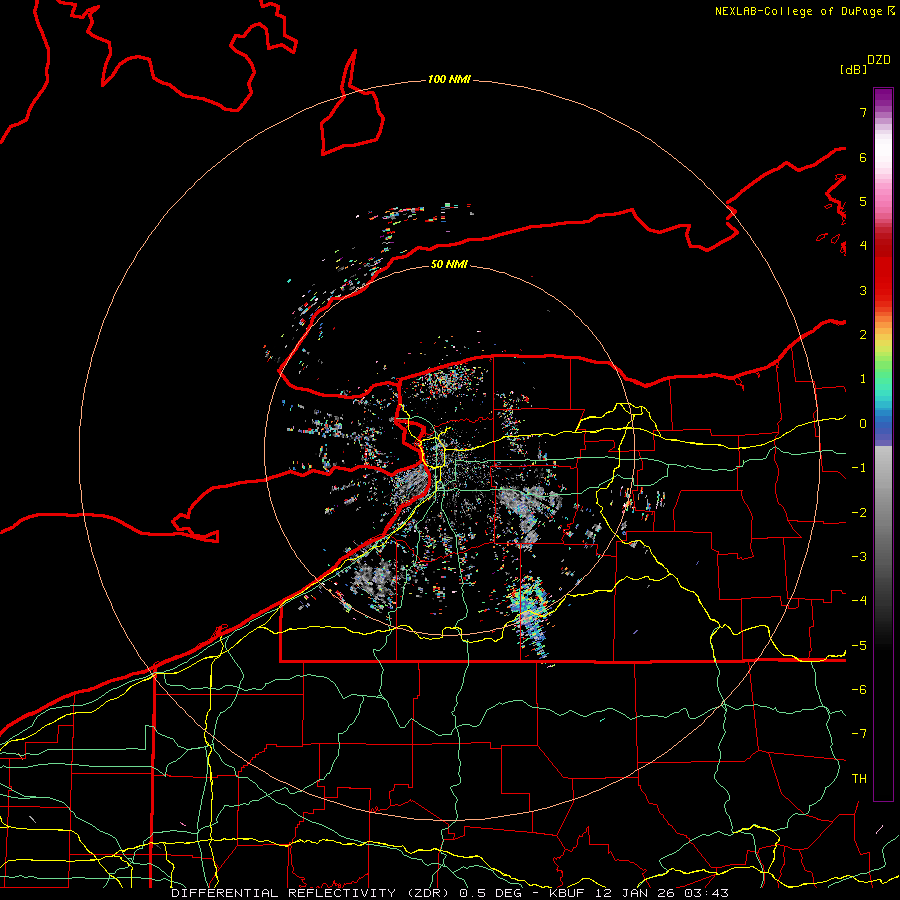
Task: Click the 3 dB tick label
Action: [x=863, y=290]
